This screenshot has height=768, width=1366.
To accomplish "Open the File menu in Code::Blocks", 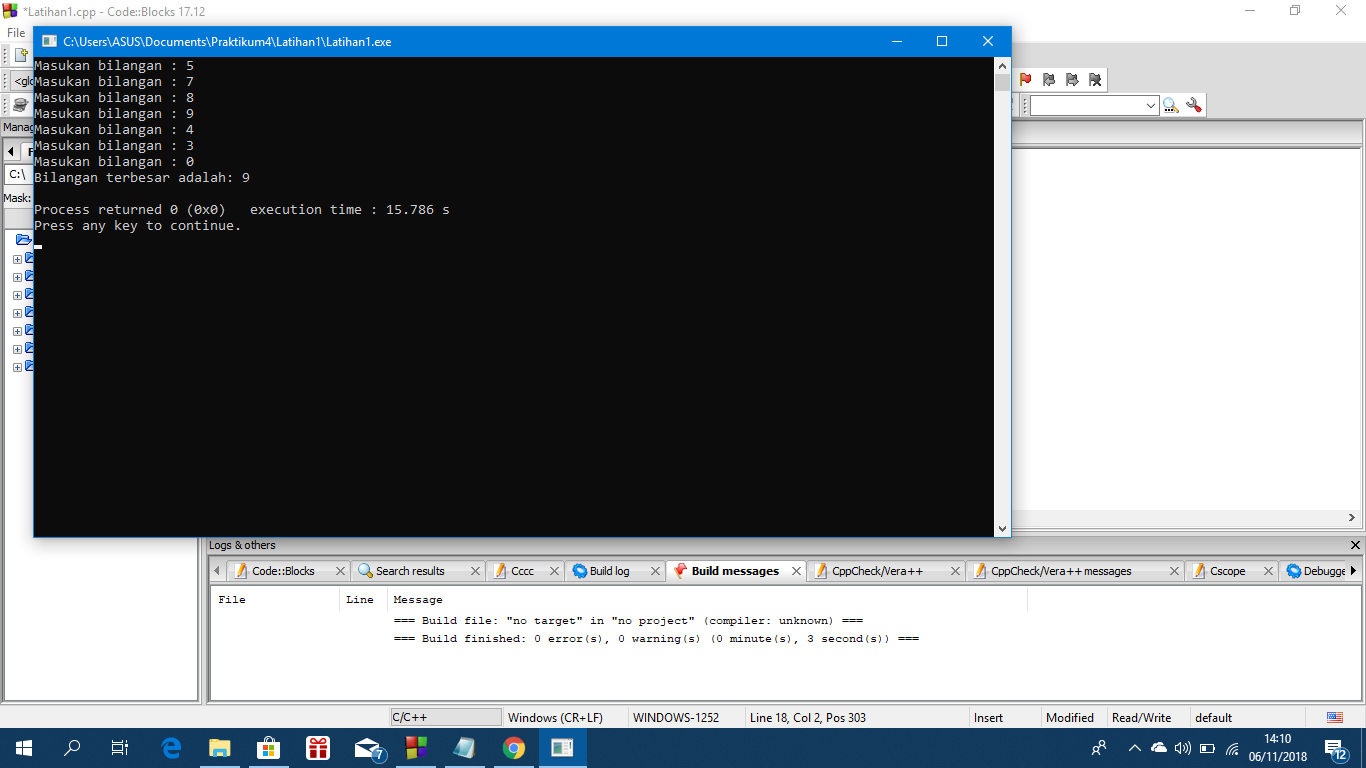I will pos(16,33).
